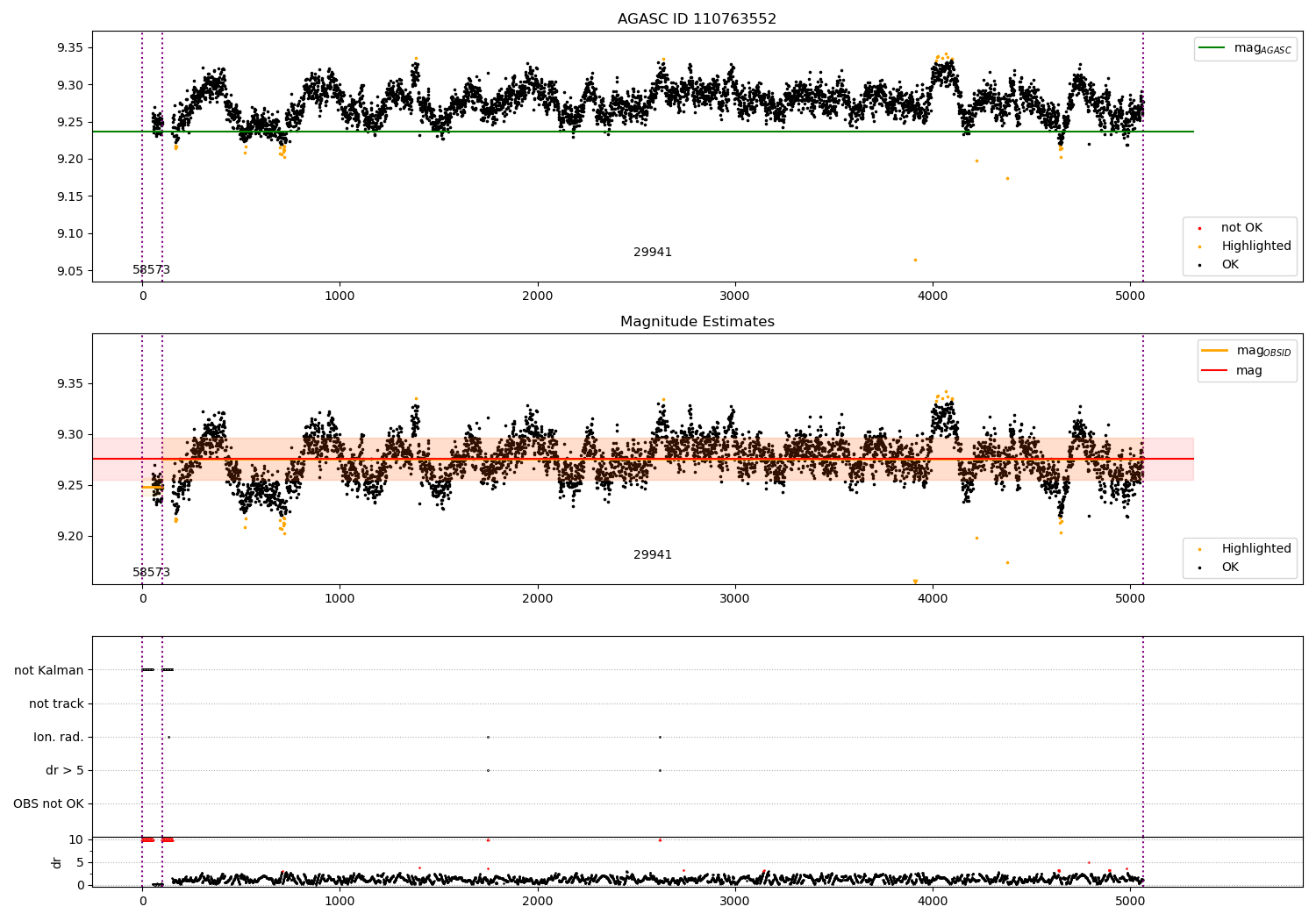Click the '58573' annotation in the top plot
Viewport: 1316px width, 921px height.
(151, 270)
